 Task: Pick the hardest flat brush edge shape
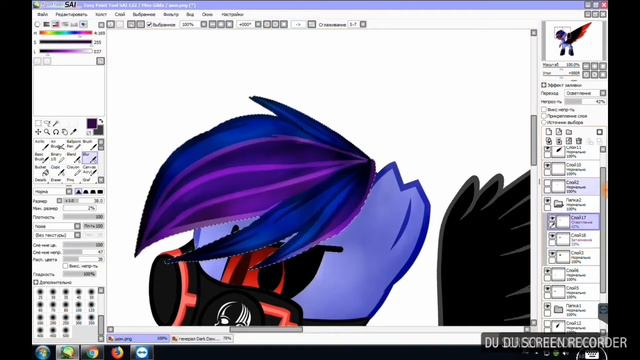(x=100, y=191)
